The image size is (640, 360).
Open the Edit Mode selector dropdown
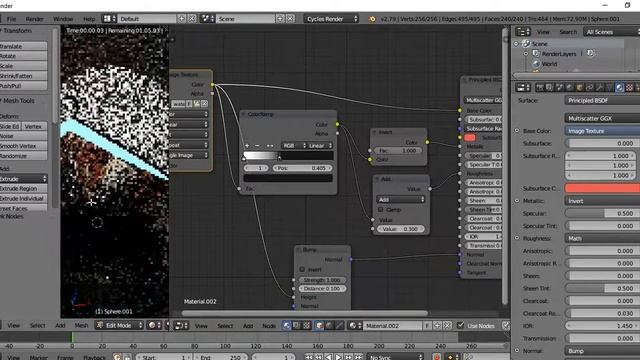119,325
